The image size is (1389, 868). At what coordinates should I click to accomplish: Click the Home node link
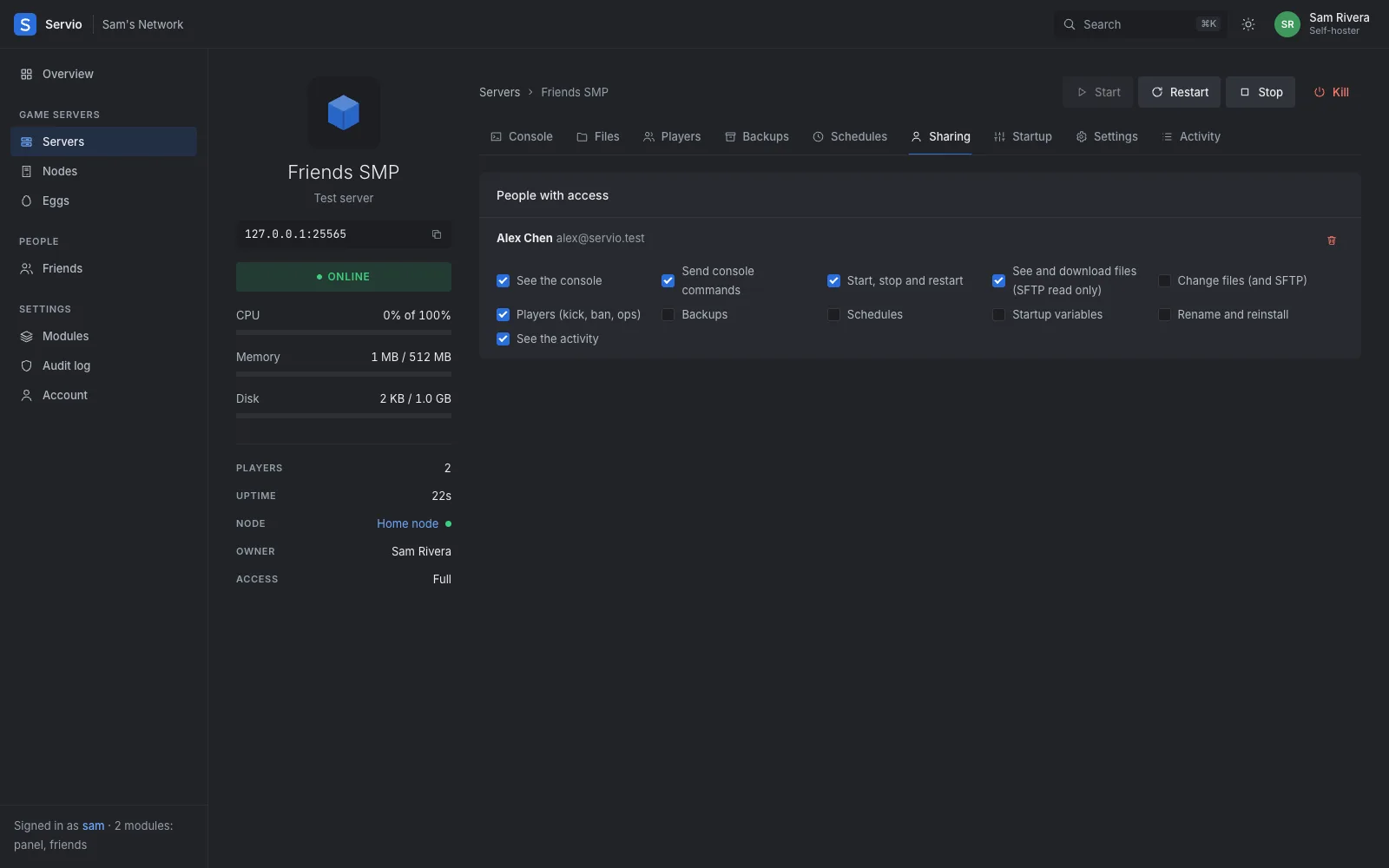pyautogui.click(x=407, y=523)
